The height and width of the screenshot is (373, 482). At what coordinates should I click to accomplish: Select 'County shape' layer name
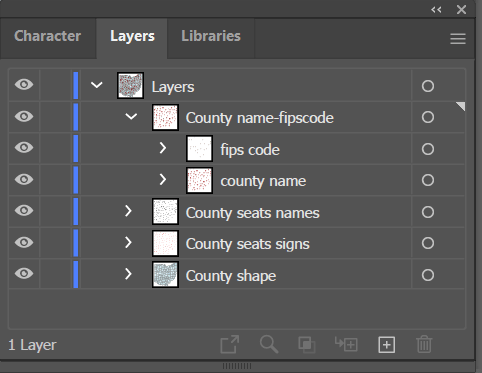pyautogui.click(x=231, y=276)
